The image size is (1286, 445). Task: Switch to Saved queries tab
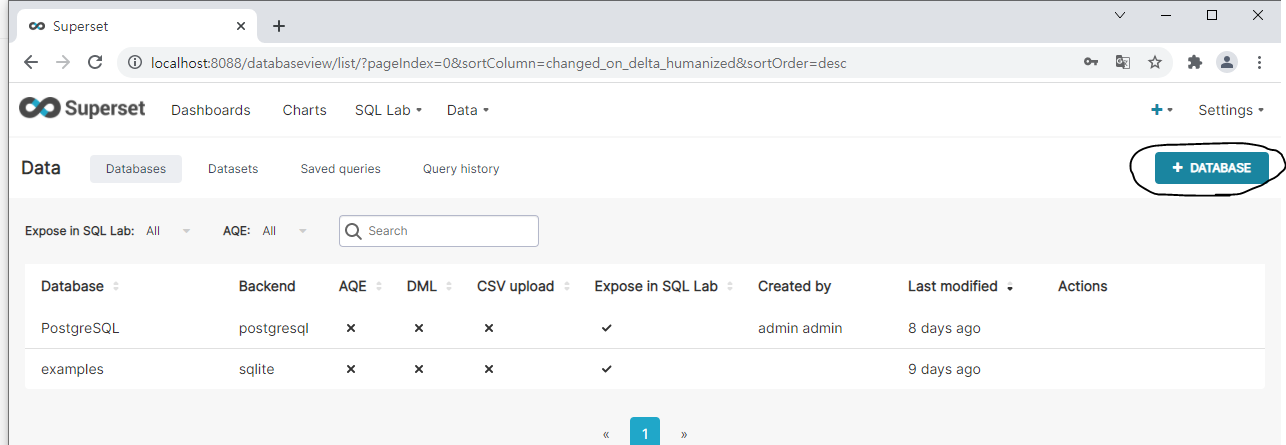pyautogui.click(x=341, y=169)
